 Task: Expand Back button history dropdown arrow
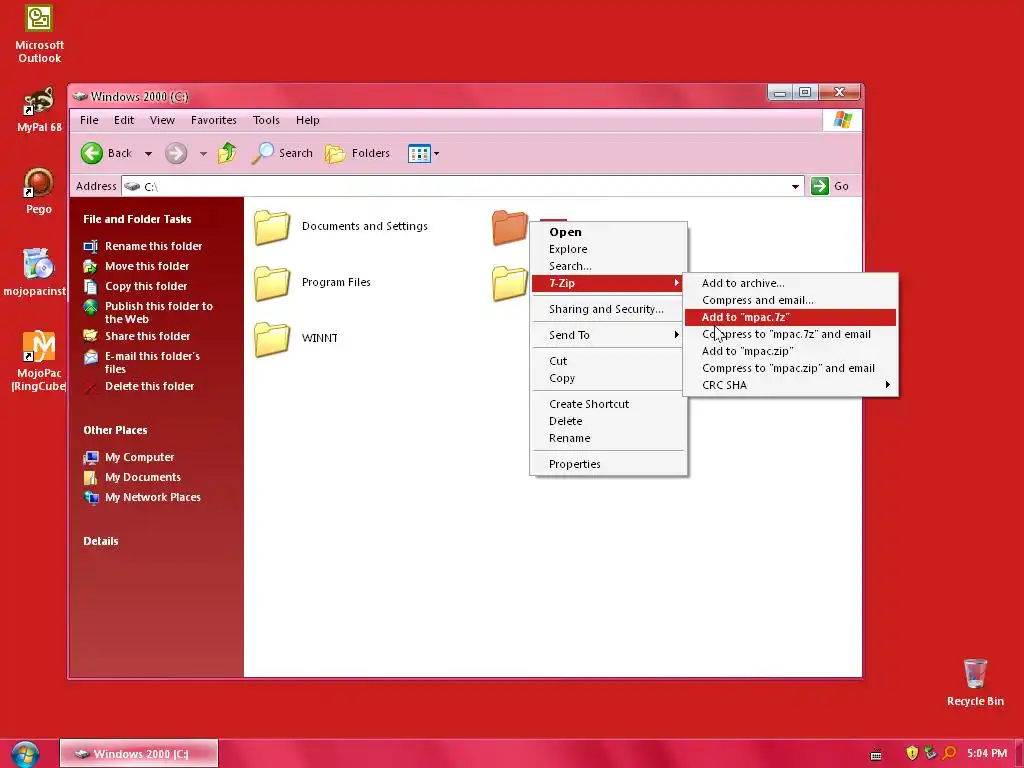[x=148, y=153]
